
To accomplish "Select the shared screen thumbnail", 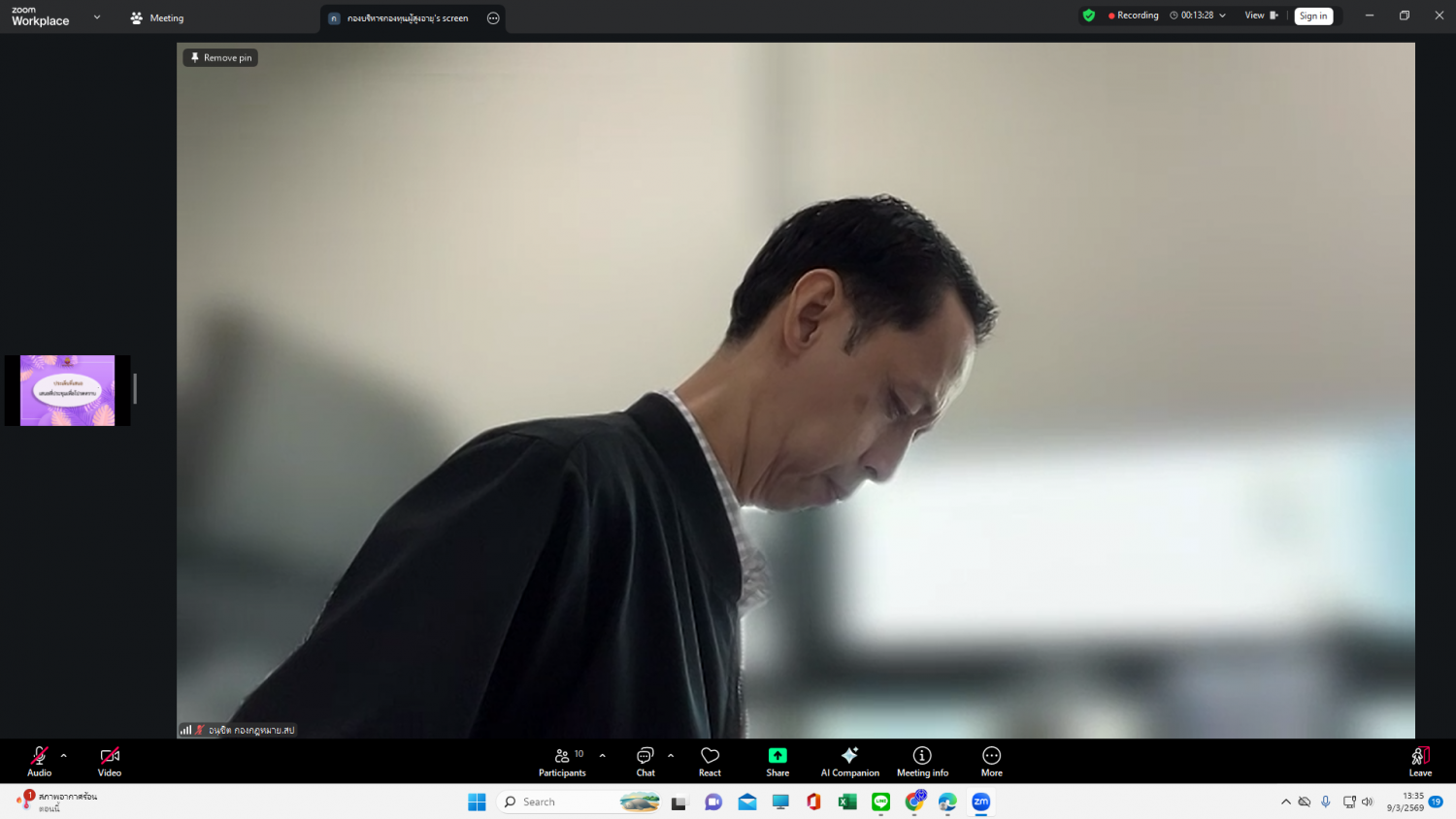I will tap(67, 390).
